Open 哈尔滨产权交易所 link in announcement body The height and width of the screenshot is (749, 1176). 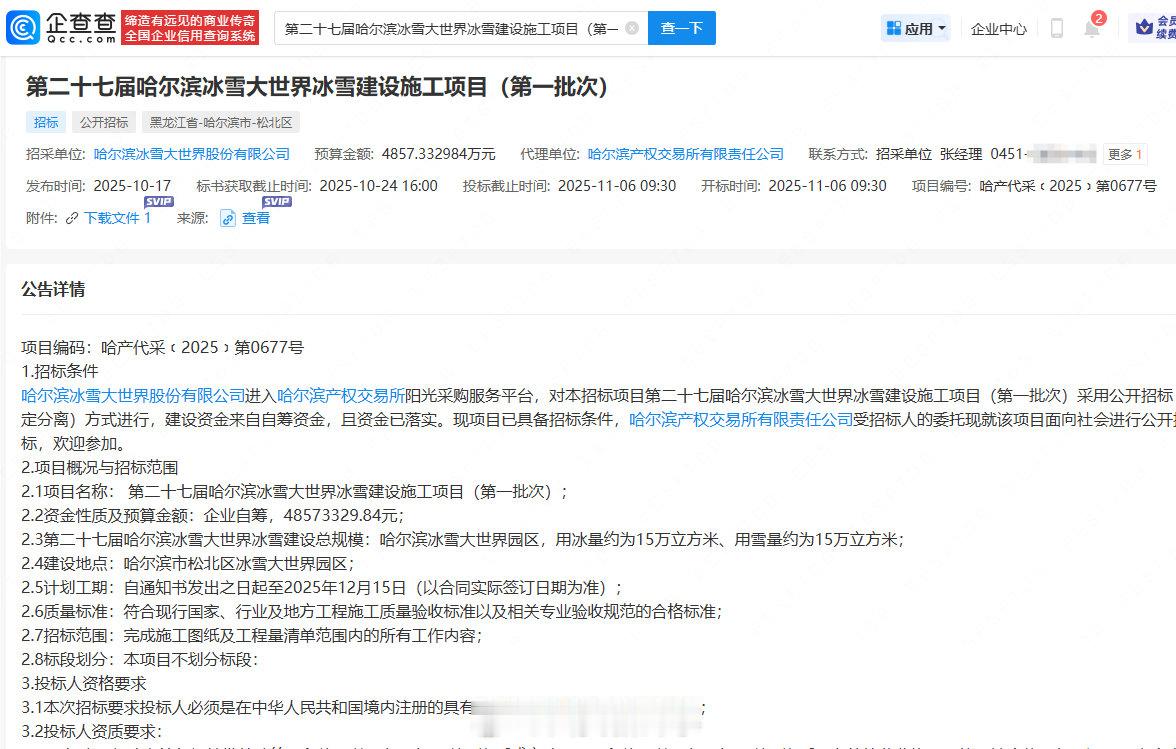[x=341, y=395]
